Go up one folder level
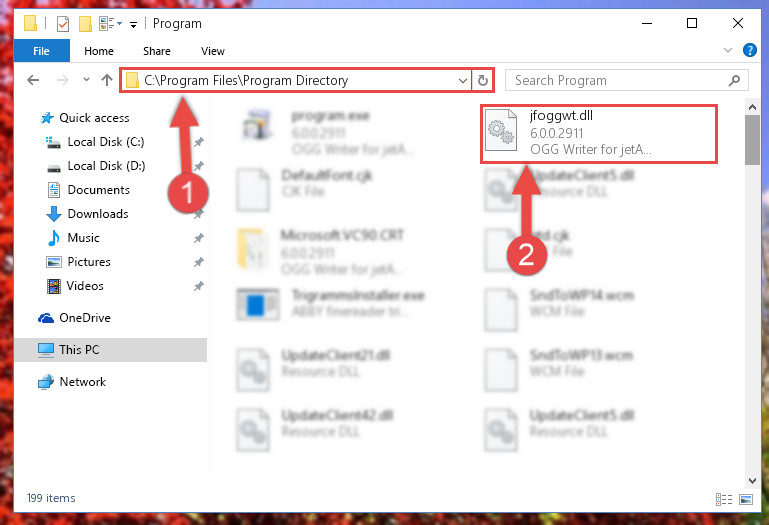The image size is (769, 525). (107, 80)
